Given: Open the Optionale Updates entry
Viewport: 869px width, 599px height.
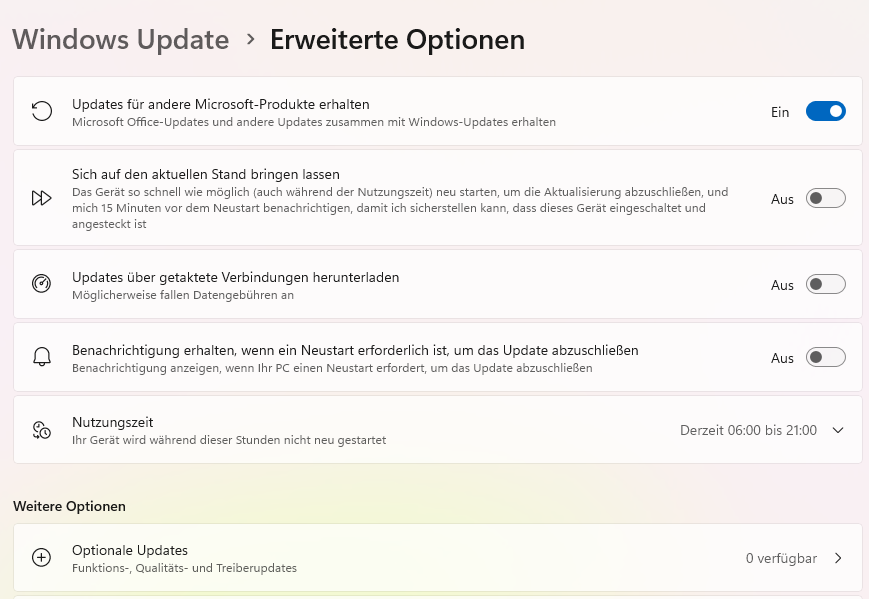Looking at the screenshot, I should coord(130,550).
